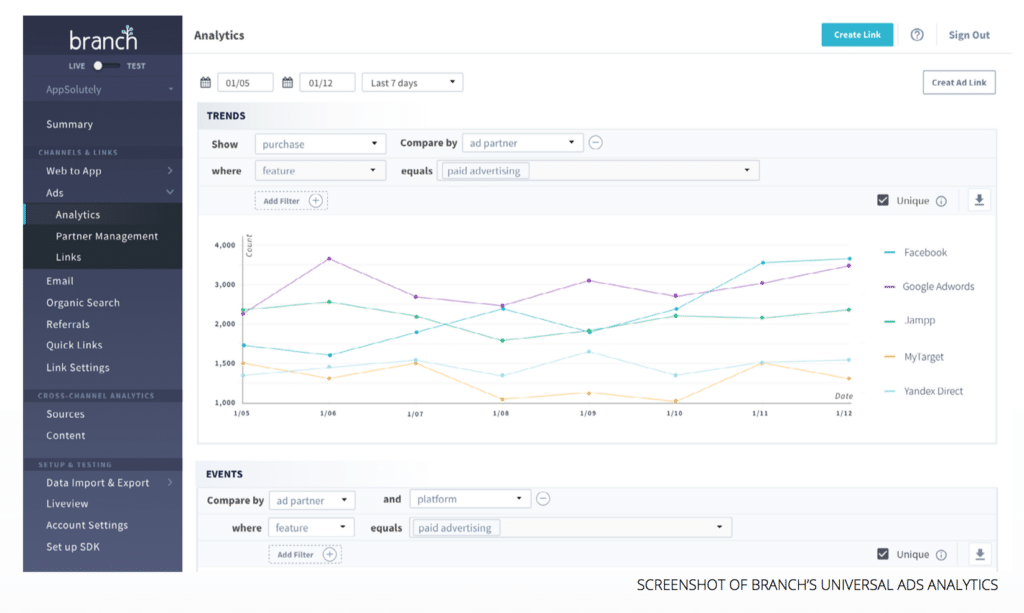
Task: Open the Last 7 days dropdown
Action: point(411,82)
